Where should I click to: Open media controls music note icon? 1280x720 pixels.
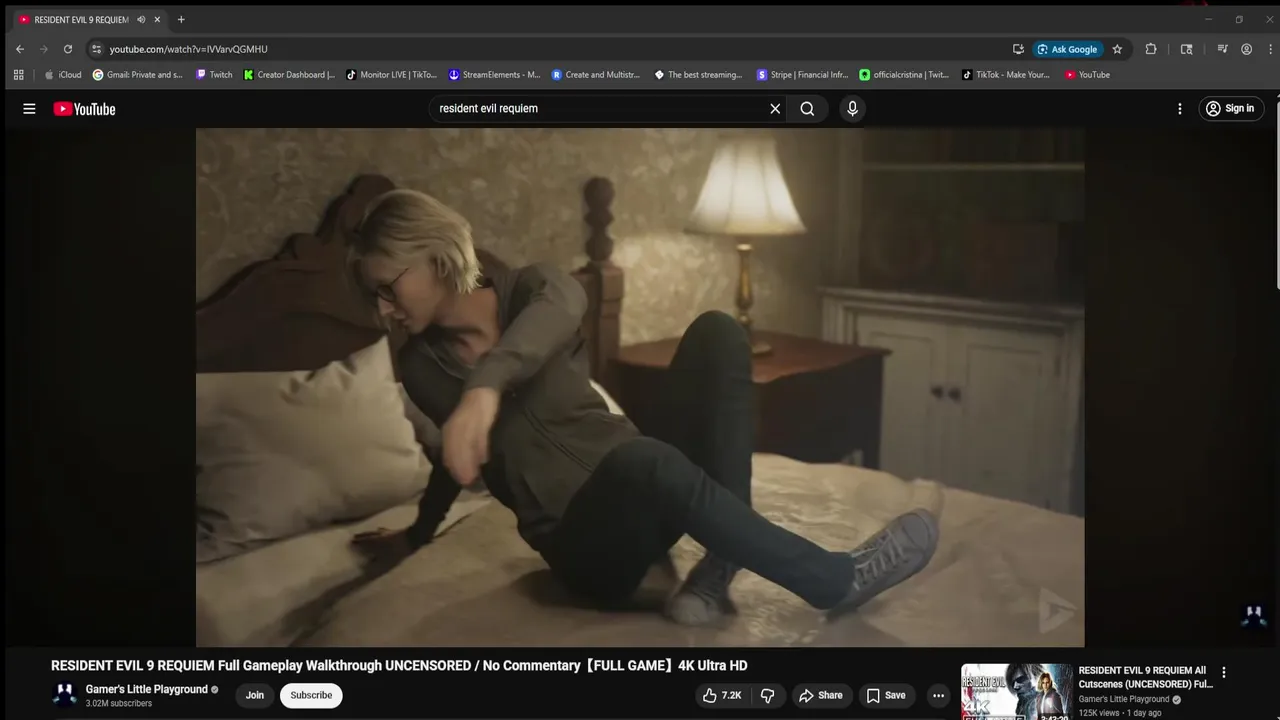point(1222,49)
